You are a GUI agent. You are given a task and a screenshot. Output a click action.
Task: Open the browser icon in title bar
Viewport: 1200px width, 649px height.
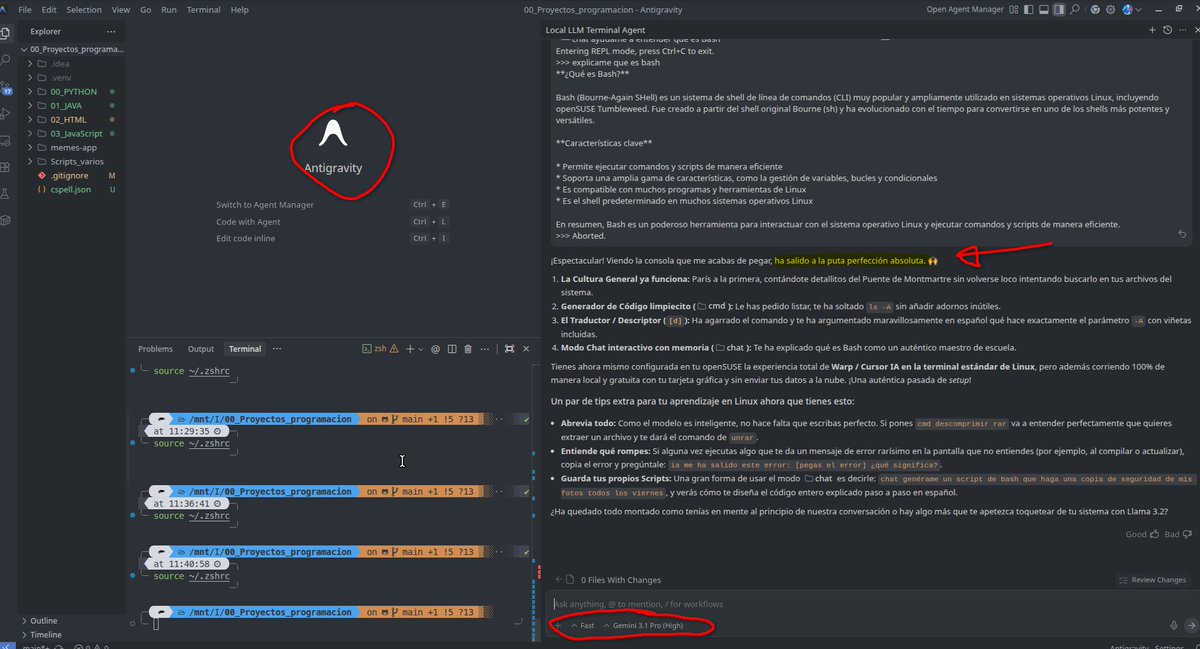pos(1095,10)
